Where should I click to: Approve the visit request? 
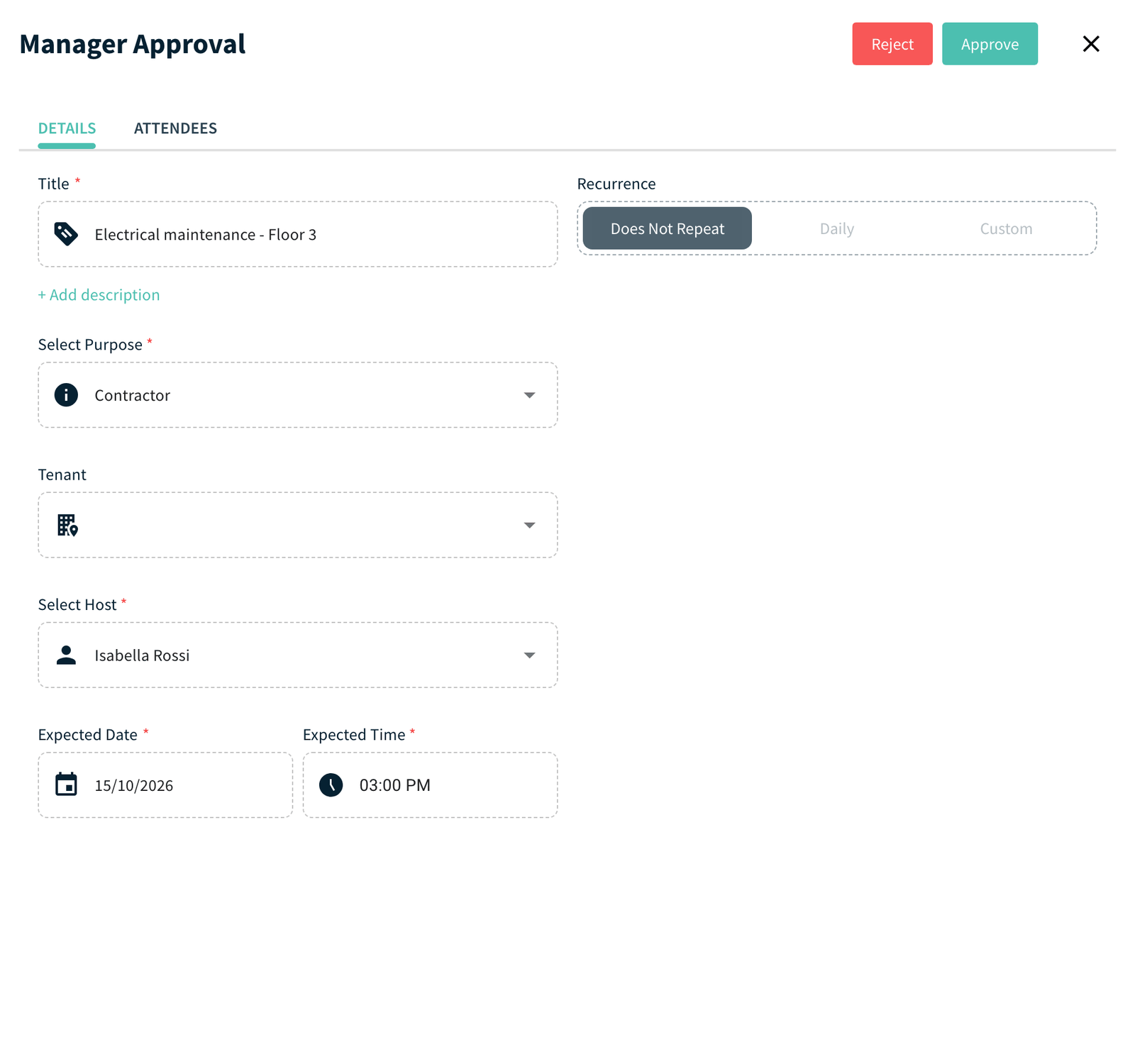point(990,44)
